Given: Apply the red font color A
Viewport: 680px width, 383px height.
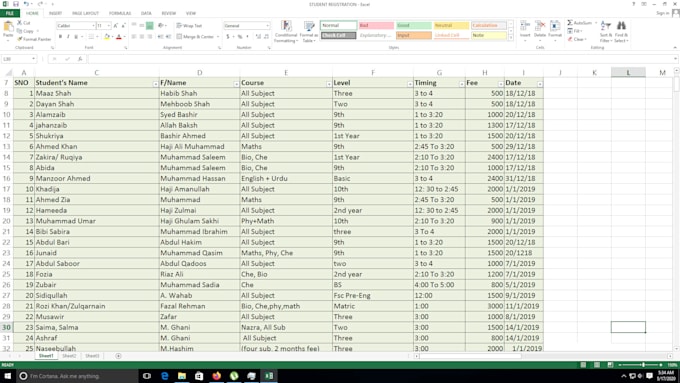Looking at the screenshot, I should (x=118, y=37).
